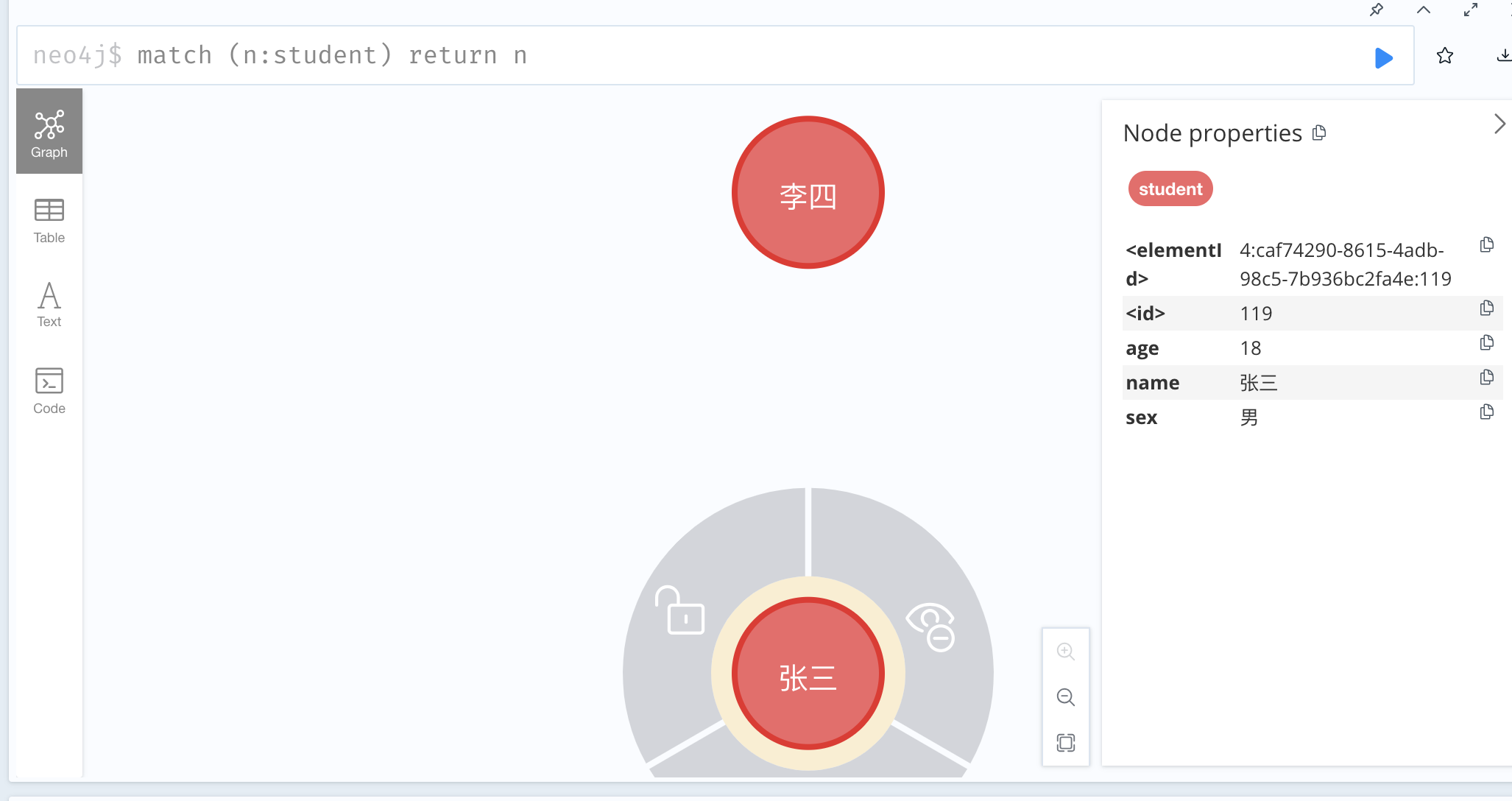Zoom out of the graph

tap(1065, 697)
